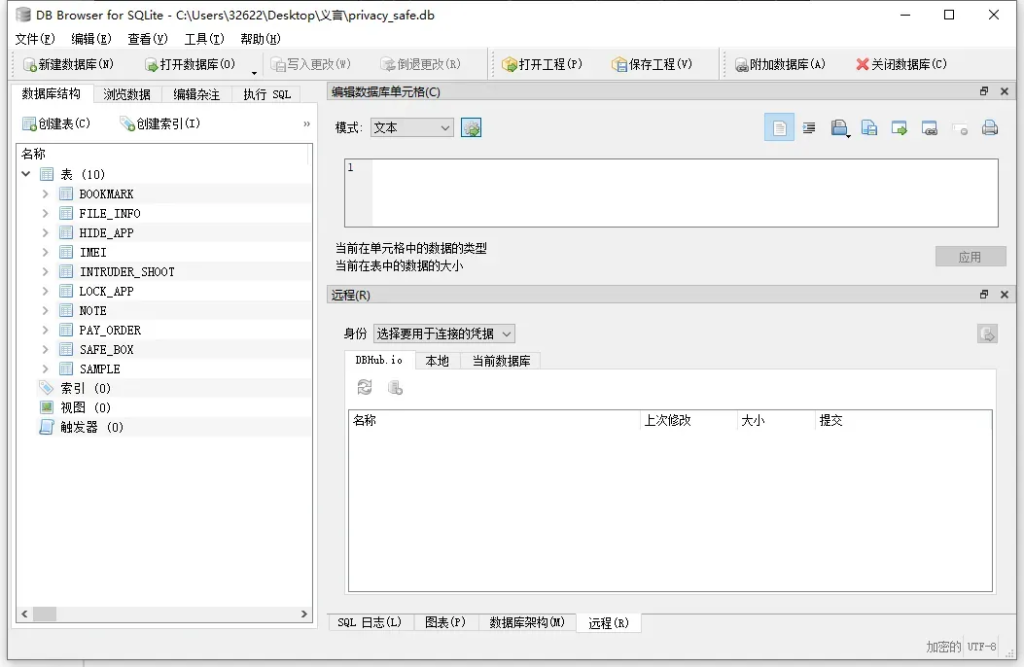1024x667 pixels.
Task: Open the 工具(T) menu
Action: click(204, 39)
